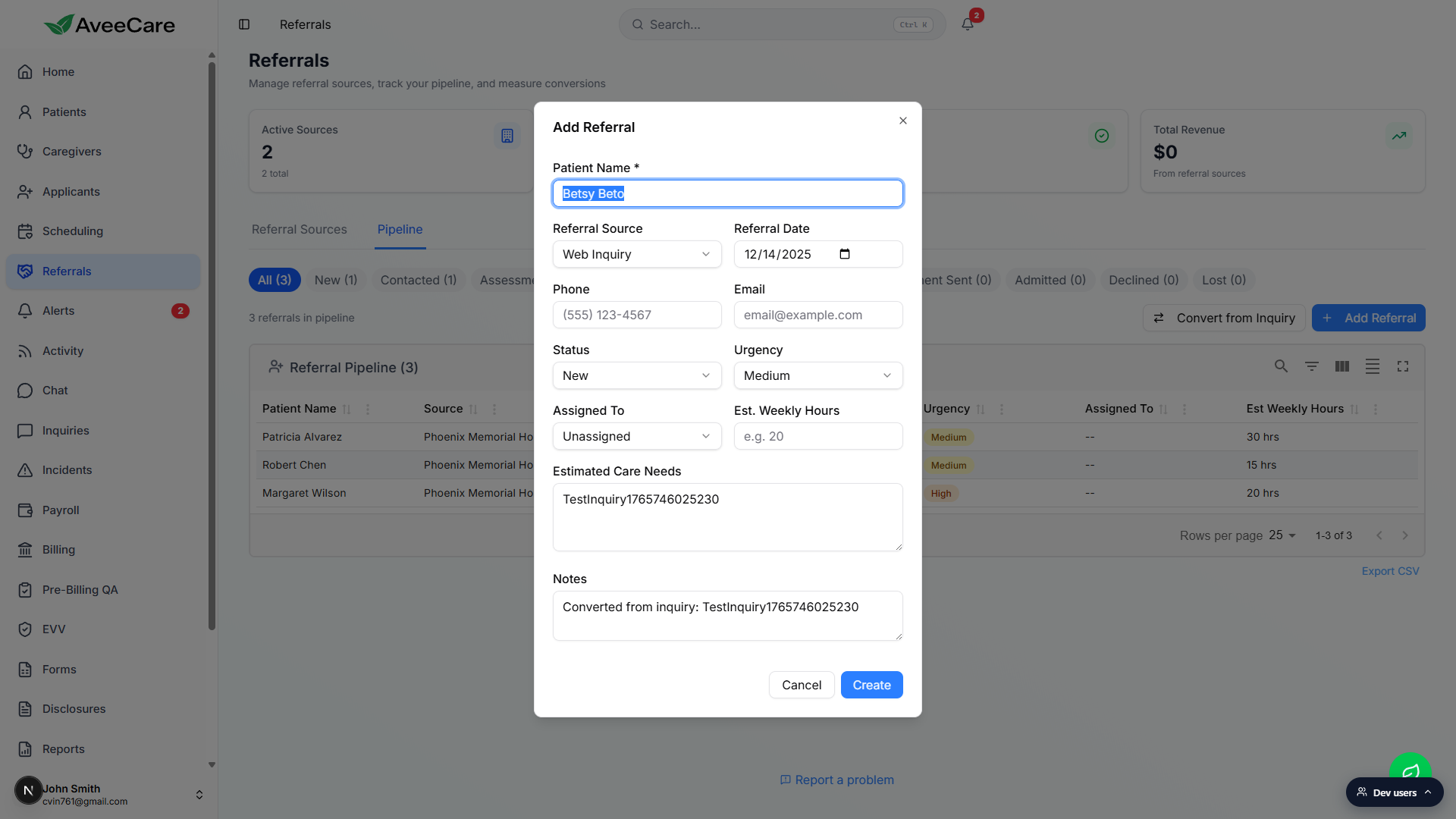Screen dimensions: 1456x819
Task: Click the Est. Weekly Hours field
Action: coord(818,436)
